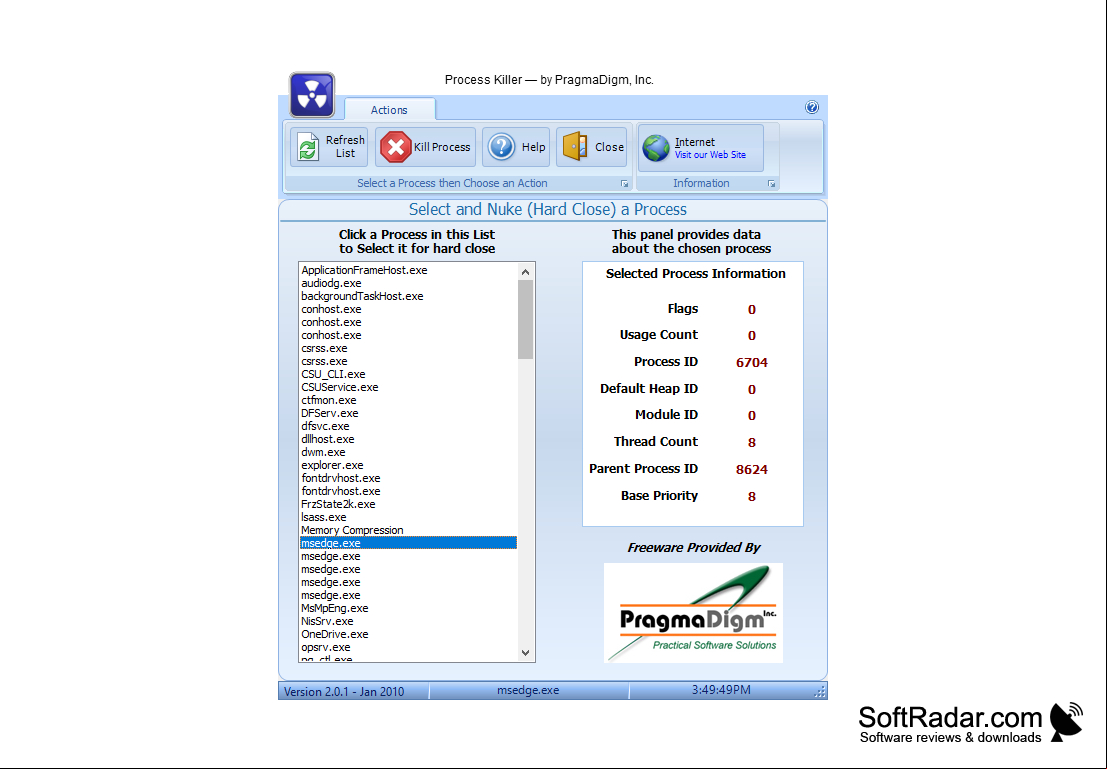The height and width of the screenshot is (769, 1107).
Task: Click the Kill Process button
Action: click(425, 147)
